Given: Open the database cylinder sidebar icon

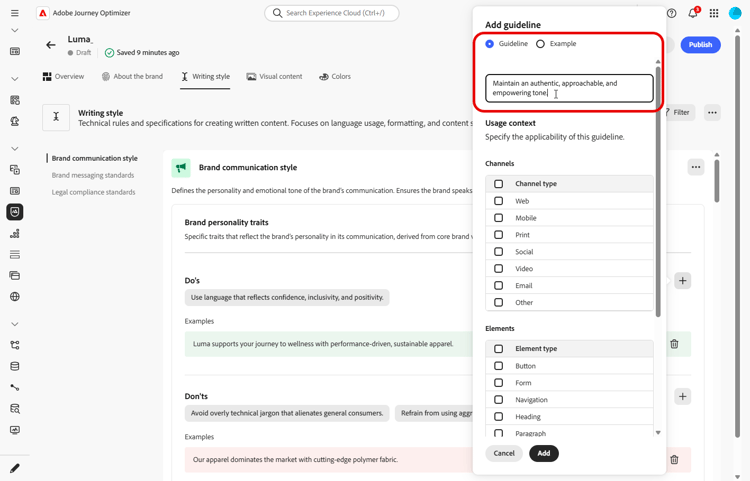Looking at the screenshot, I should 15,366.
